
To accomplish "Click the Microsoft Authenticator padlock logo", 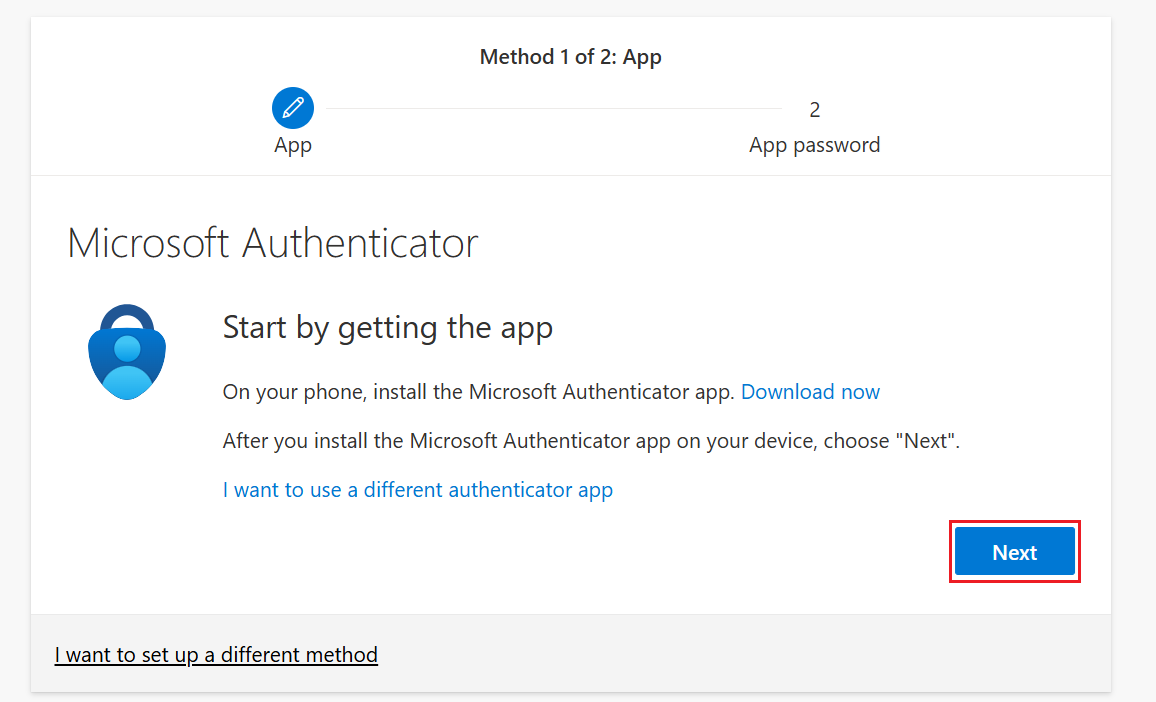I will [x=126, y=353].
